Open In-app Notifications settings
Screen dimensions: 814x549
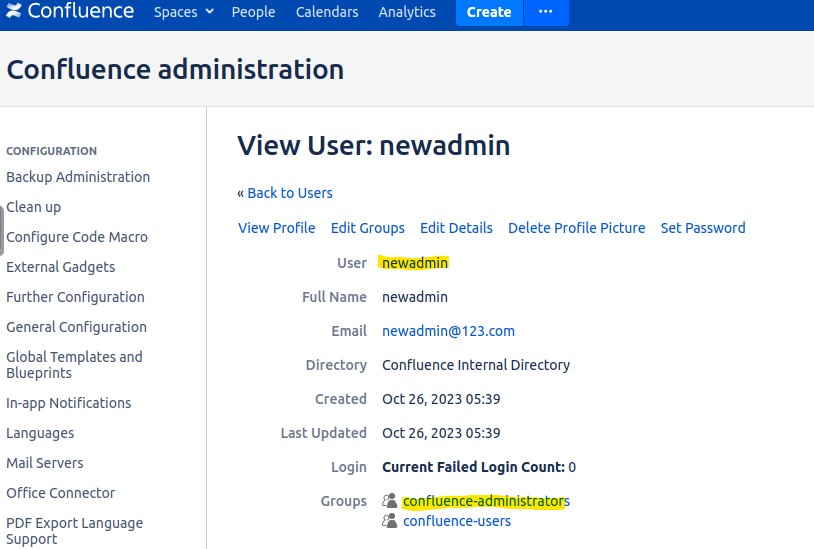[69, 403]
